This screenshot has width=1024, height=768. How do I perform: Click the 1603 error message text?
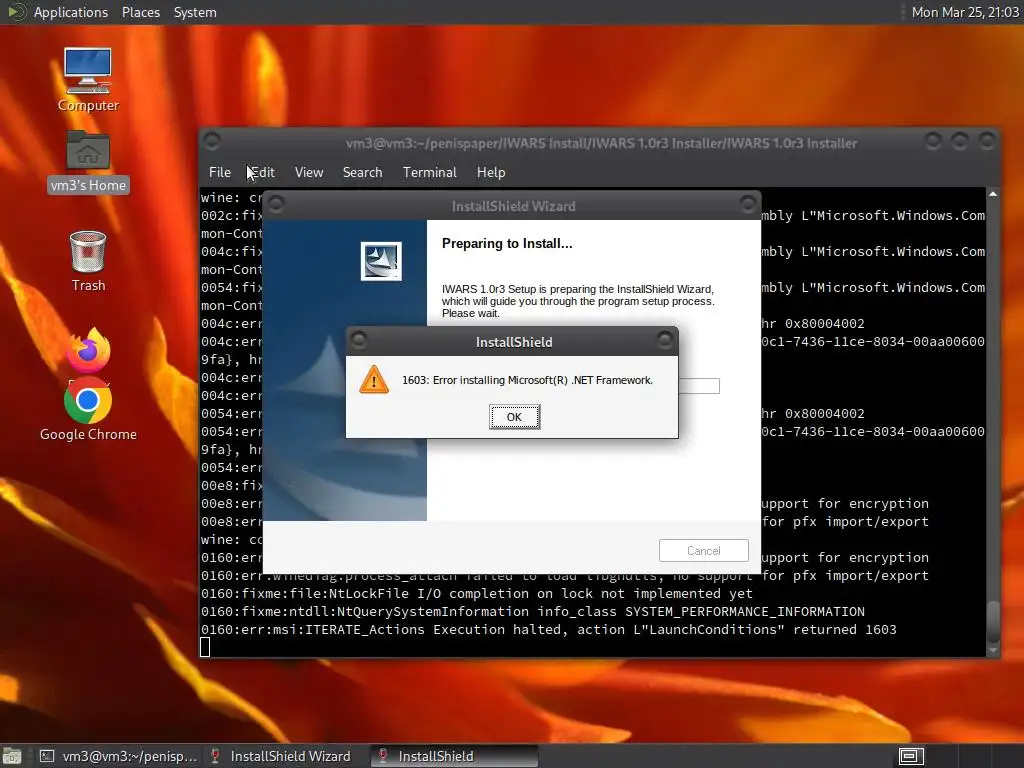527,380
